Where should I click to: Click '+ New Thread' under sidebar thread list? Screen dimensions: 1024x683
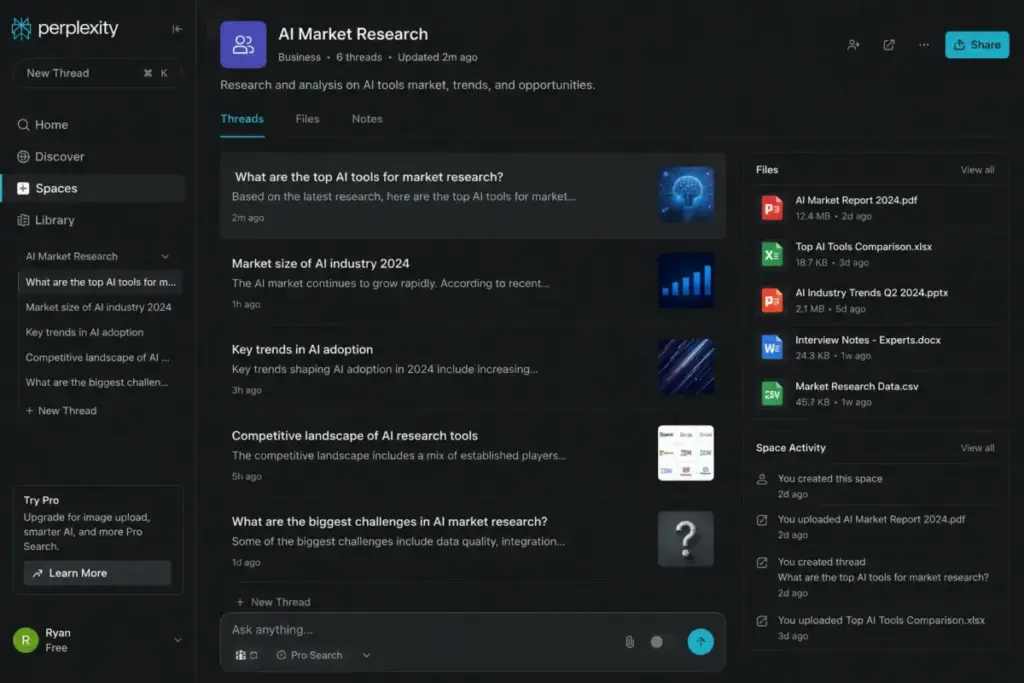click(x=61, y=411)
